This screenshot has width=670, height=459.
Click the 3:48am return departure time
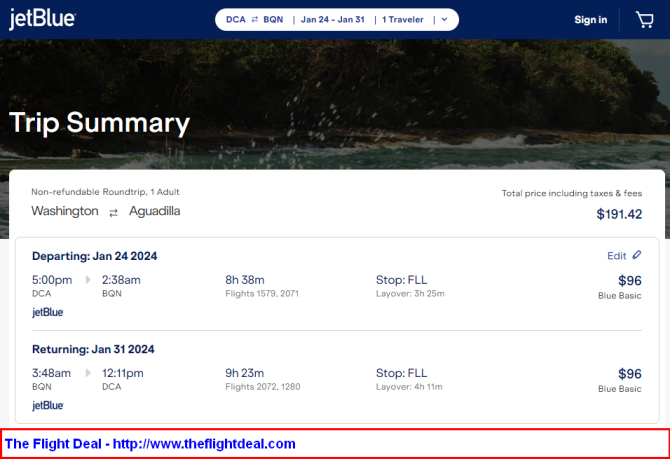[x=51, y=373]
